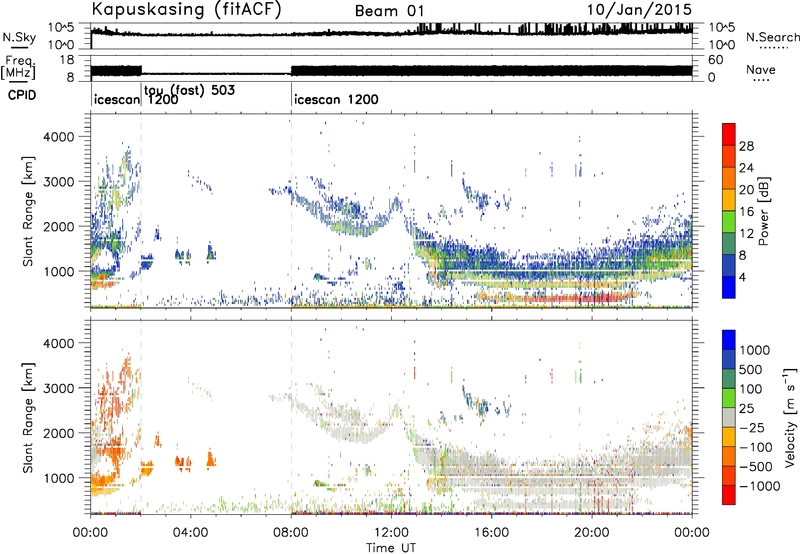800x554 pixels.
Task: Click the black frequency trace after 08:00
Action: [491, 71]
